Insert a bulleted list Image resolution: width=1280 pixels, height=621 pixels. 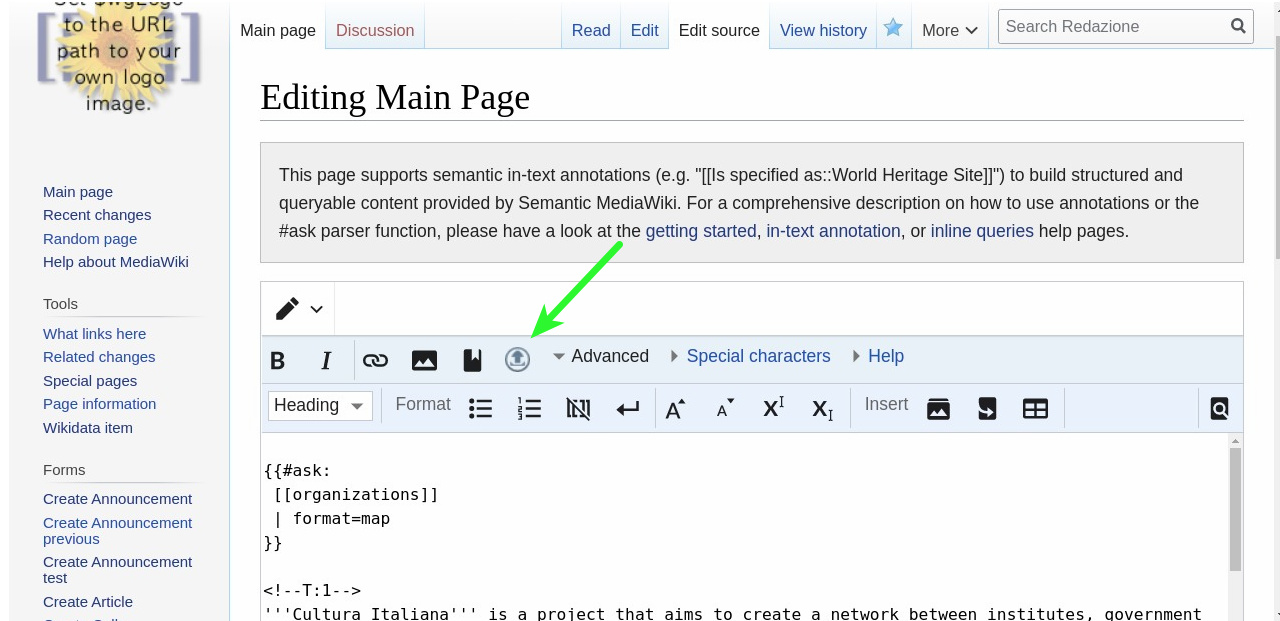pos(481,408)
